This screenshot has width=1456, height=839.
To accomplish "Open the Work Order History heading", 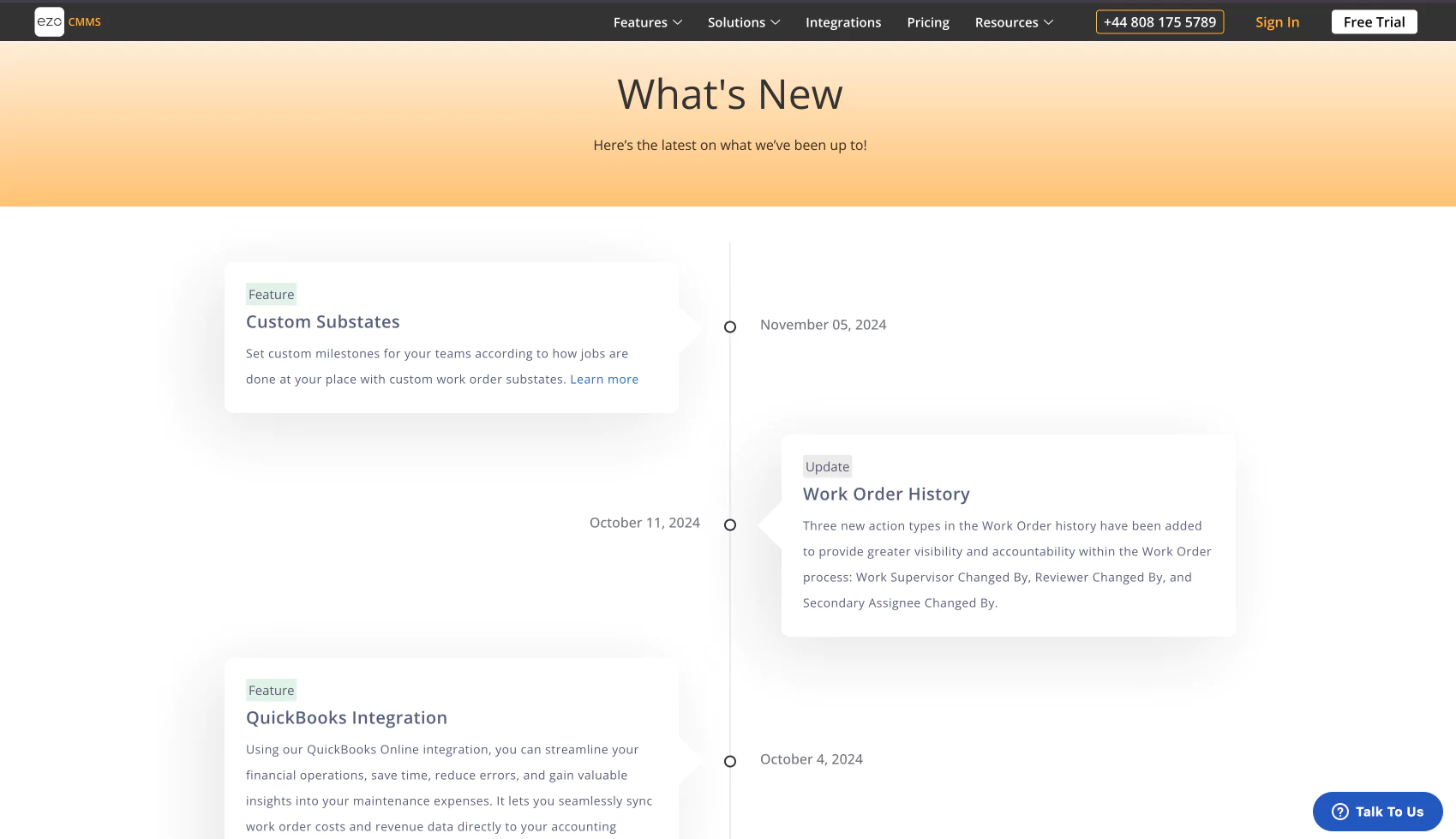I will [886, 494].
